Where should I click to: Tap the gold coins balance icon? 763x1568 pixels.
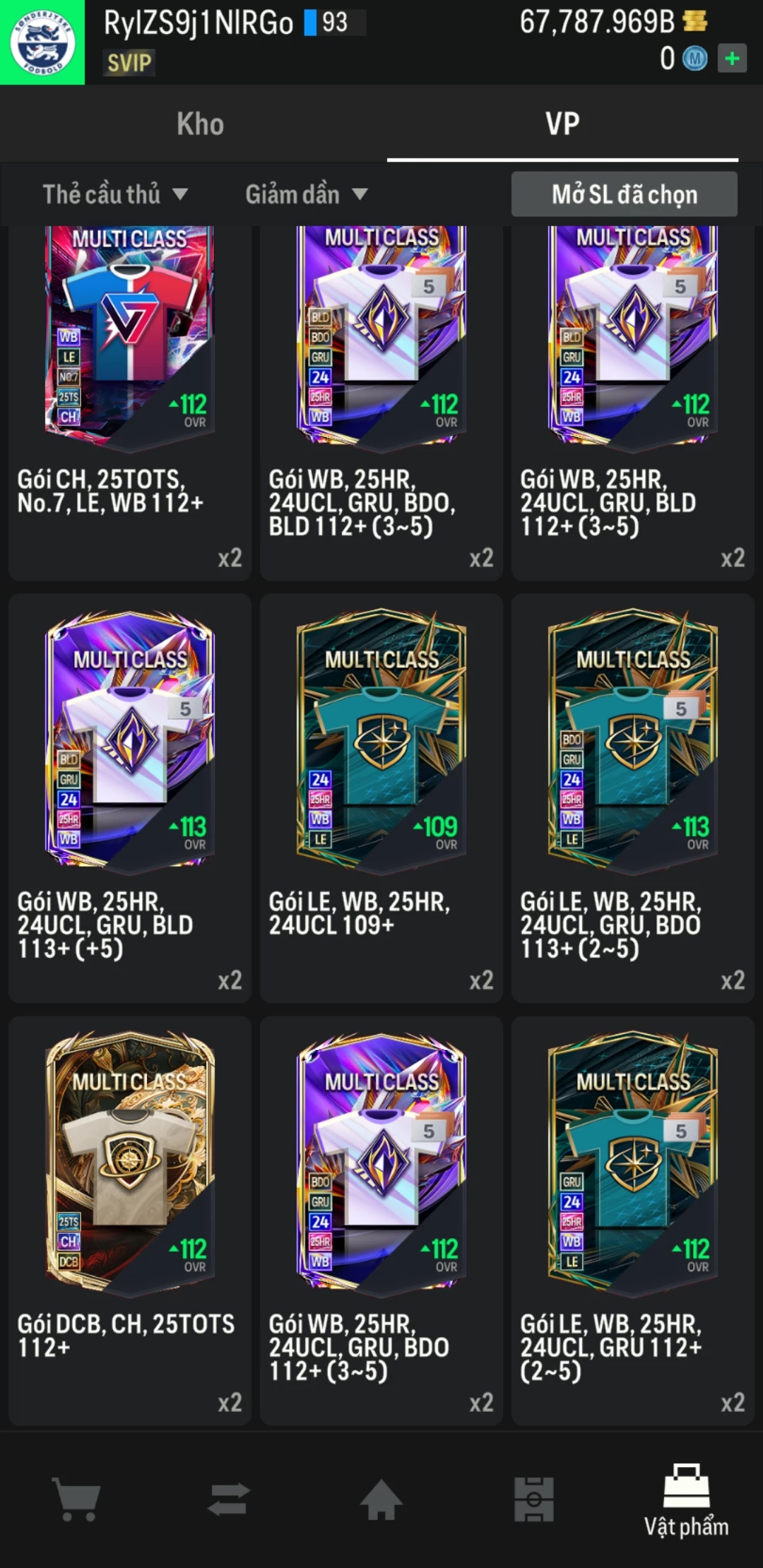tap(695, 22)
